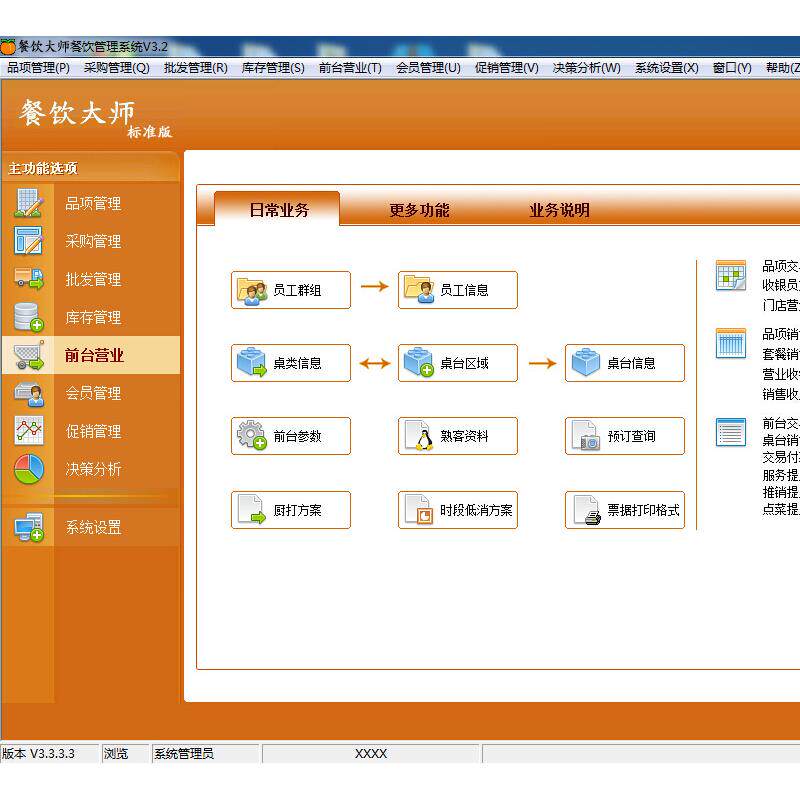The width and height of the screenshot is (800, 800).
Task: Click the XXXX status bar cell
Action: 371,754
